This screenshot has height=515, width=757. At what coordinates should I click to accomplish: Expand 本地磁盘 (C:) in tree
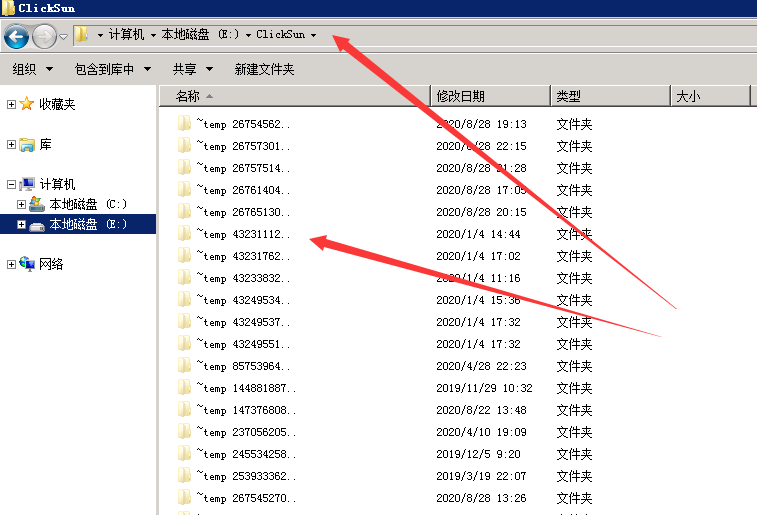click(21, 204)
